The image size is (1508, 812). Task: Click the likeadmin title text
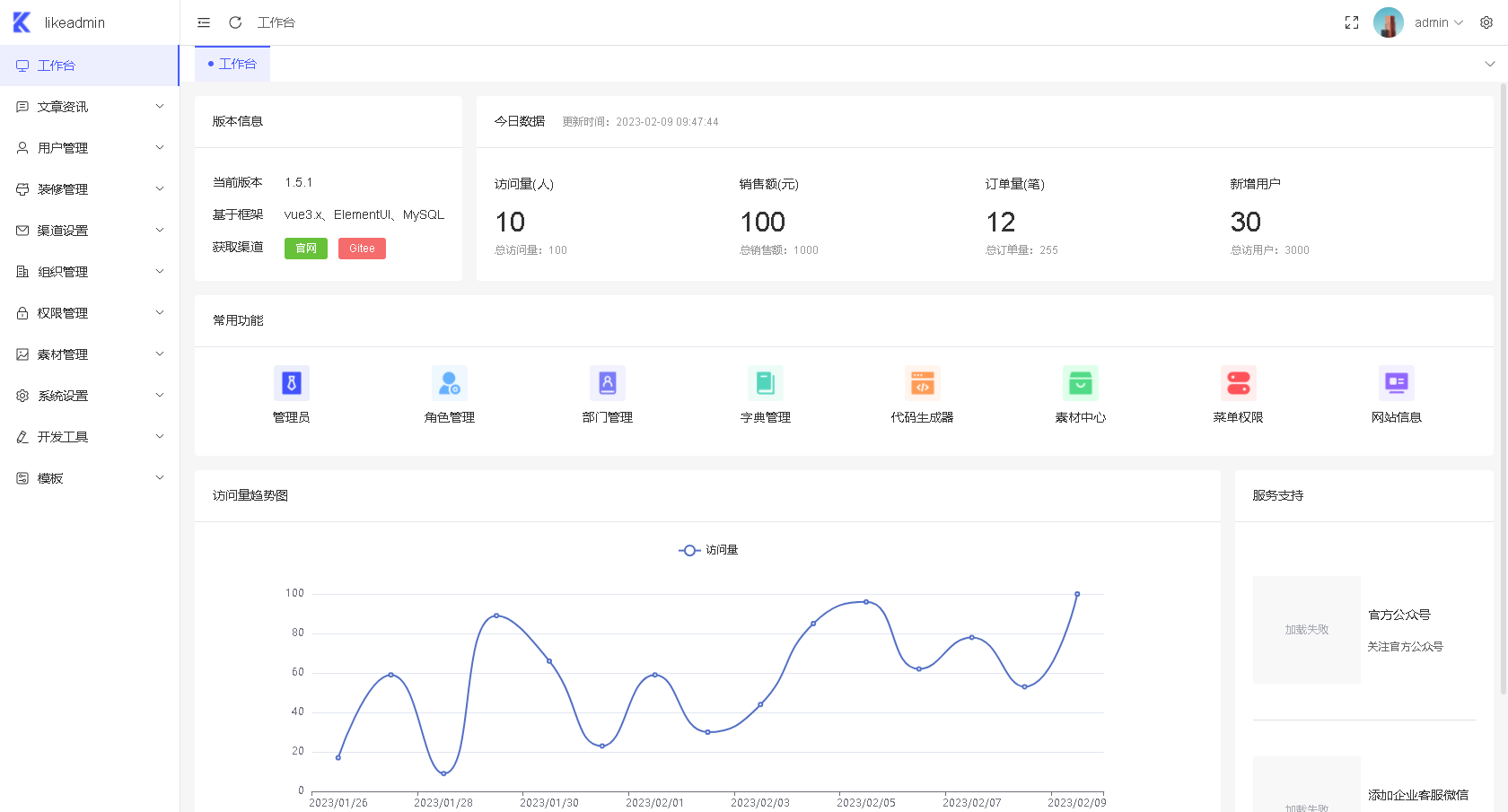click(75, 22)
